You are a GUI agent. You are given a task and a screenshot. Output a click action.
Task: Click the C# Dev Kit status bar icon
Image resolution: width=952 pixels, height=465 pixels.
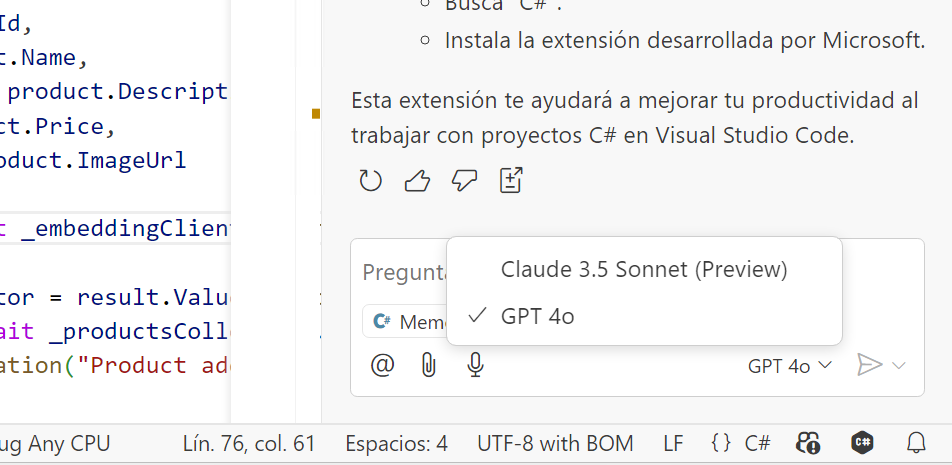pos(862,443)
